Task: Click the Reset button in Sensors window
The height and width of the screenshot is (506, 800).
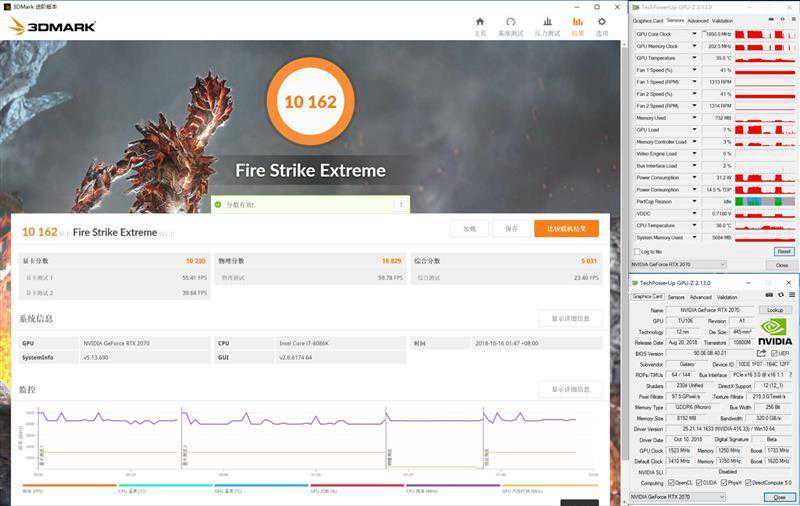Action: [x=783, y=252]
